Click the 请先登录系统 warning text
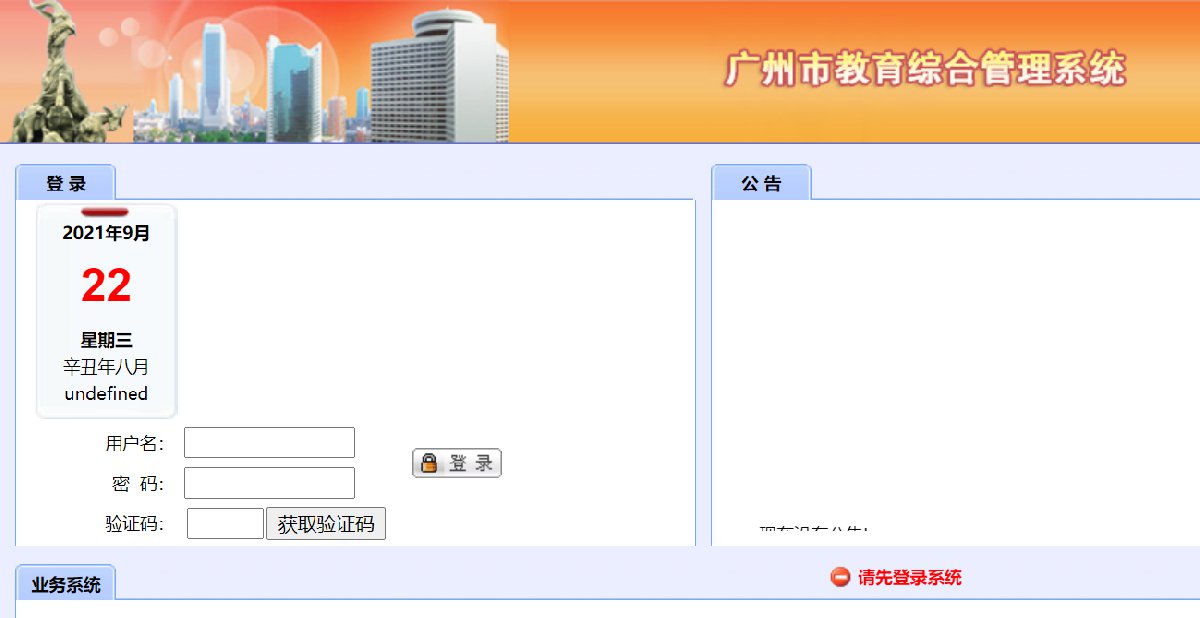This screenshot has height=618, width=1200. (910, 577)
